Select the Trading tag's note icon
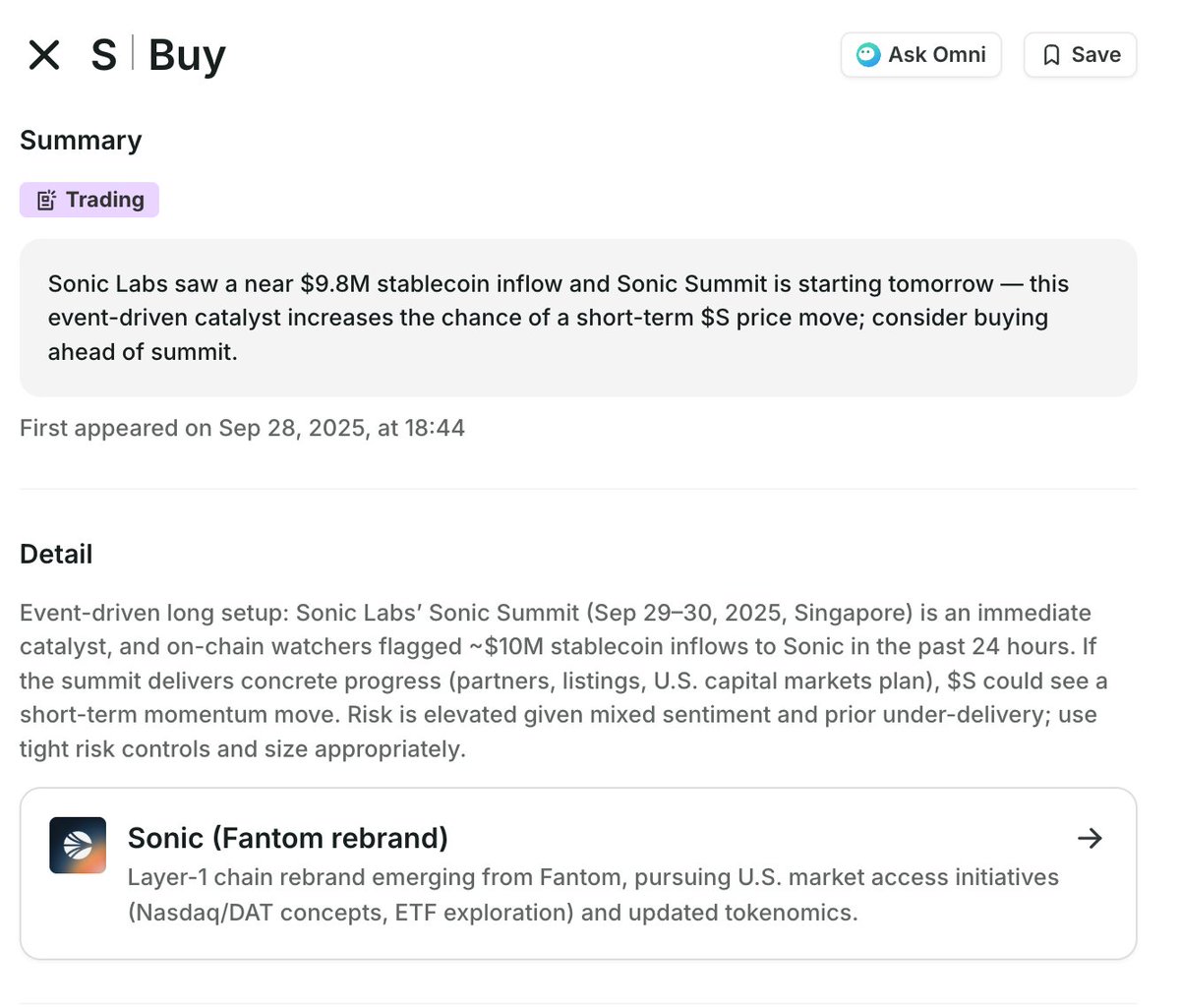This screenshot has height=1008, width=1180. click(x=46, y=199)
